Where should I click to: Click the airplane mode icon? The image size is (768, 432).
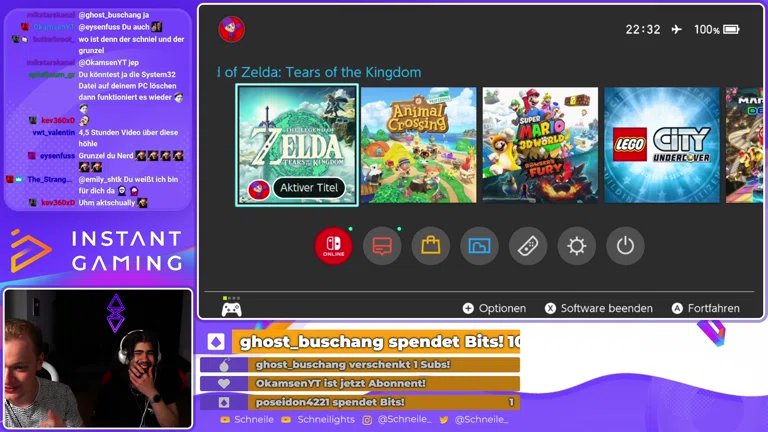coord(676,29)
